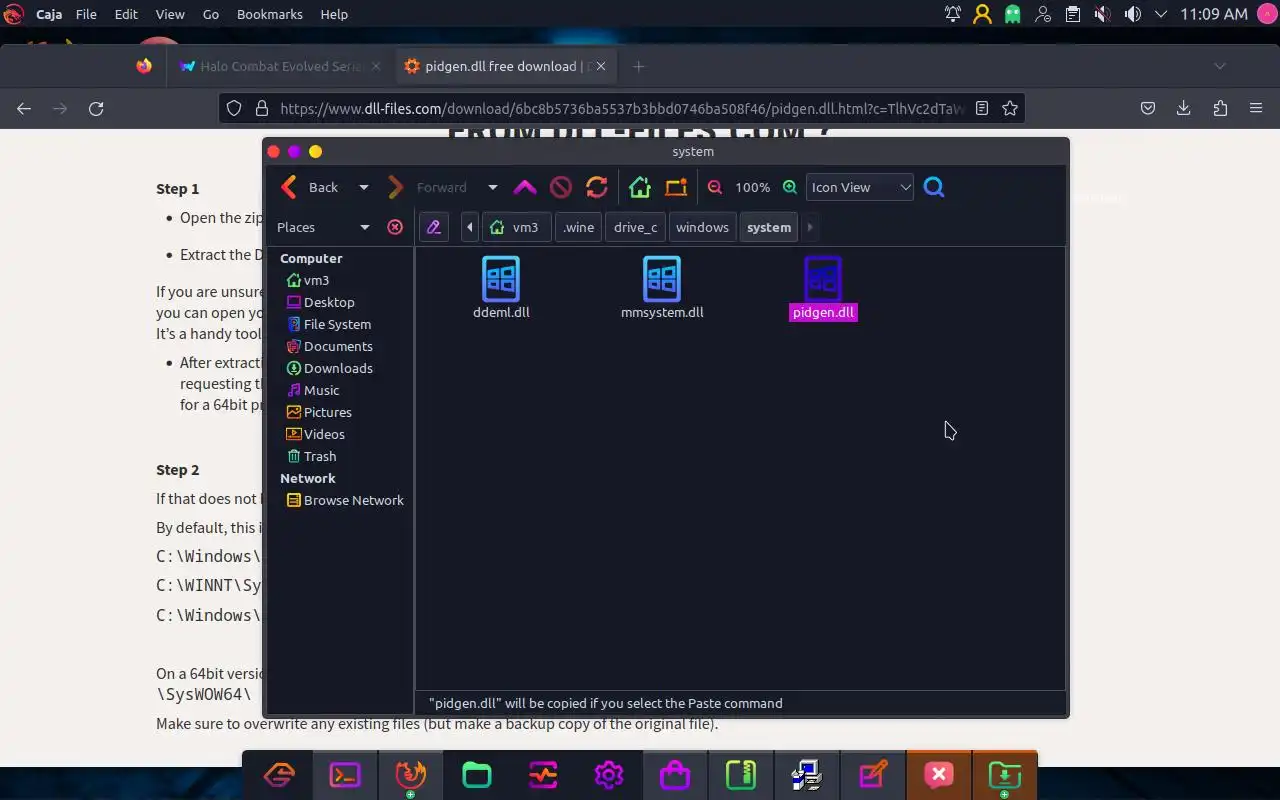Image resolution: width=1280 pixels, height=800 pixels.
Task: Close the Places sidebar pane
Action: click(x=395, y=227)
